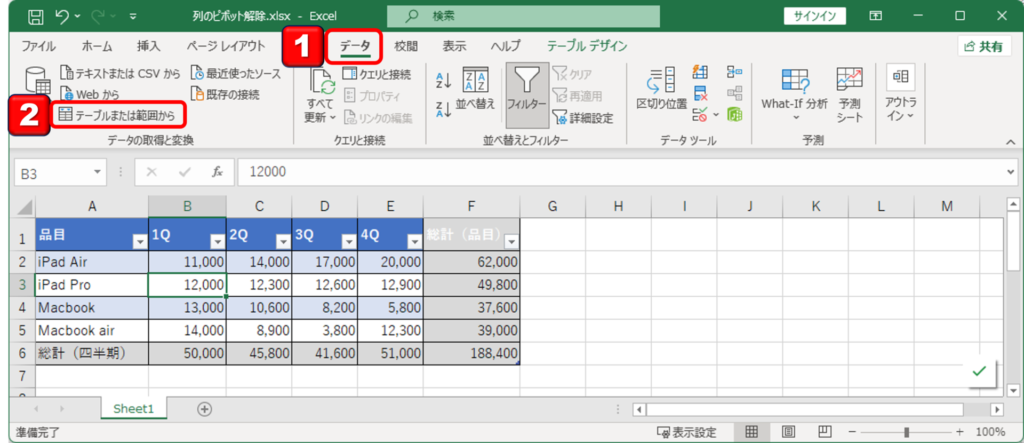
Task: Open the 品目 column filter dropdown
Action: [x=139, y=242]
